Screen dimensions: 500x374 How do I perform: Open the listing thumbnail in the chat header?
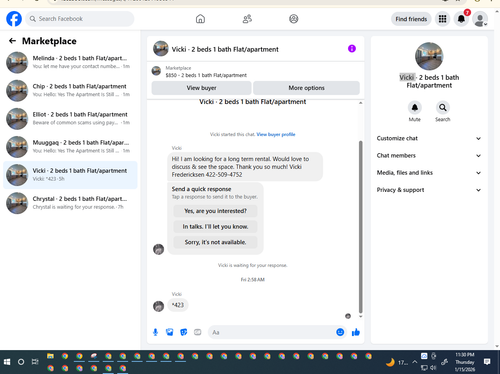click(x=161, y=49)
